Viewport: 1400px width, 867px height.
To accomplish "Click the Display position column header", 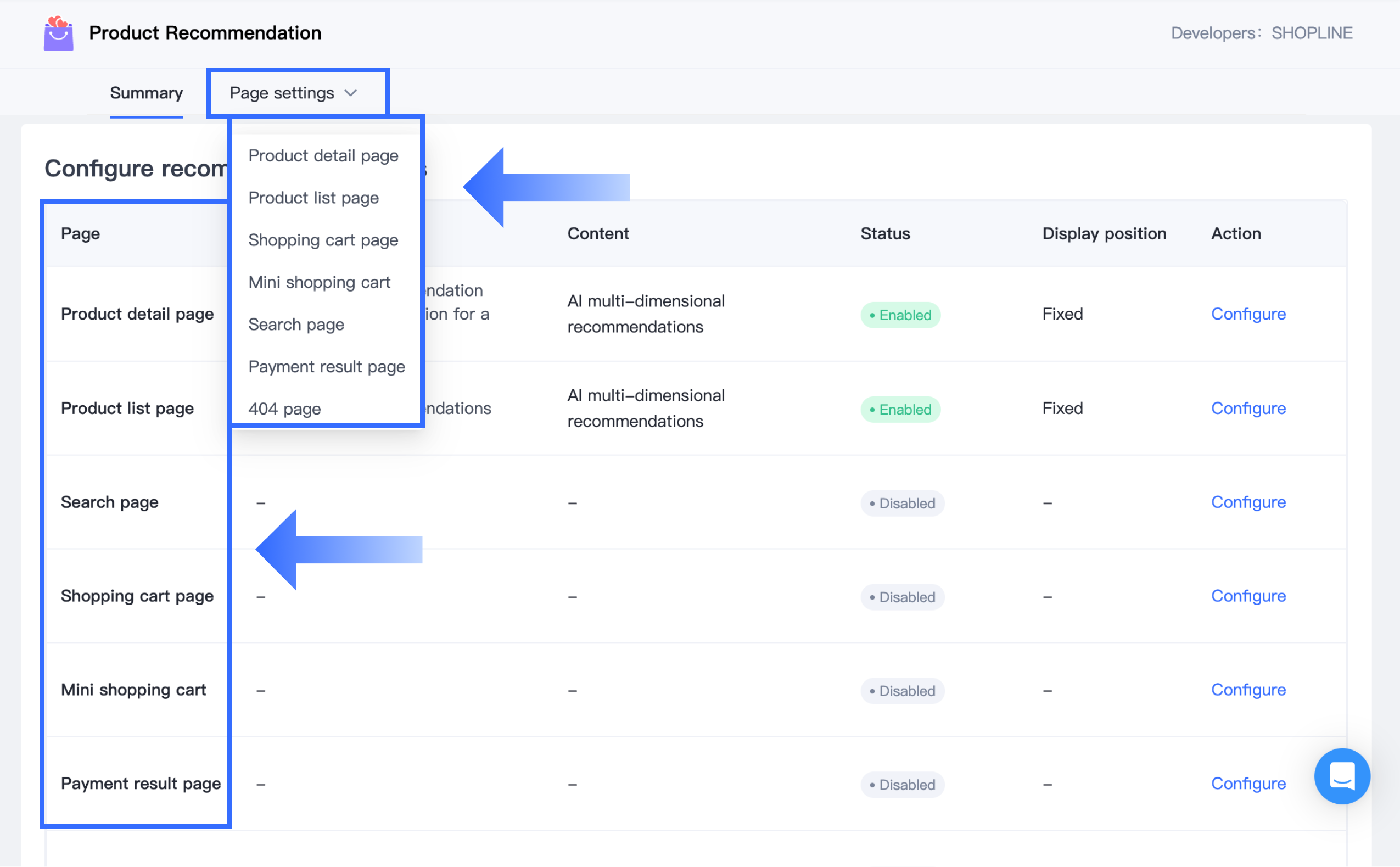I will pos(1104,233).
